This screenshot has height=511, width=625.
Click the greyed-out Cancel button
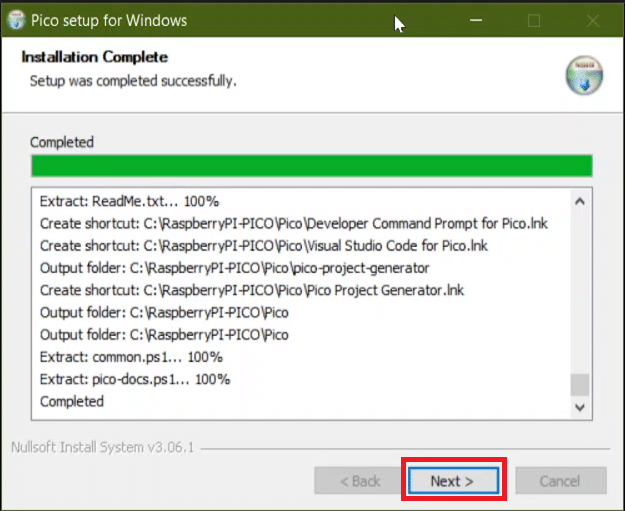pyautogui.click(x=561, y=481)
